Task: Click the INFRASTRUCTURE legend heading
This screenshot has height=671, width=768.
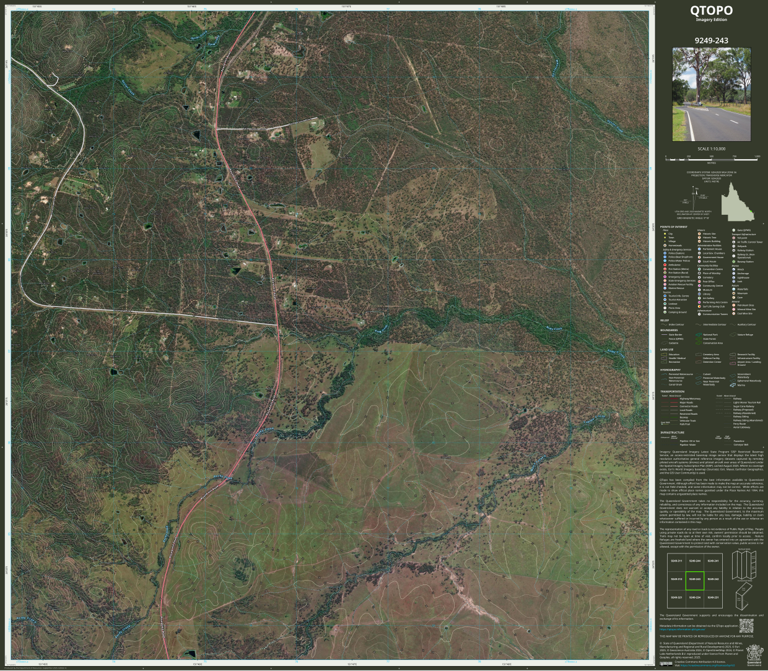Action: (x=672, y=432)
